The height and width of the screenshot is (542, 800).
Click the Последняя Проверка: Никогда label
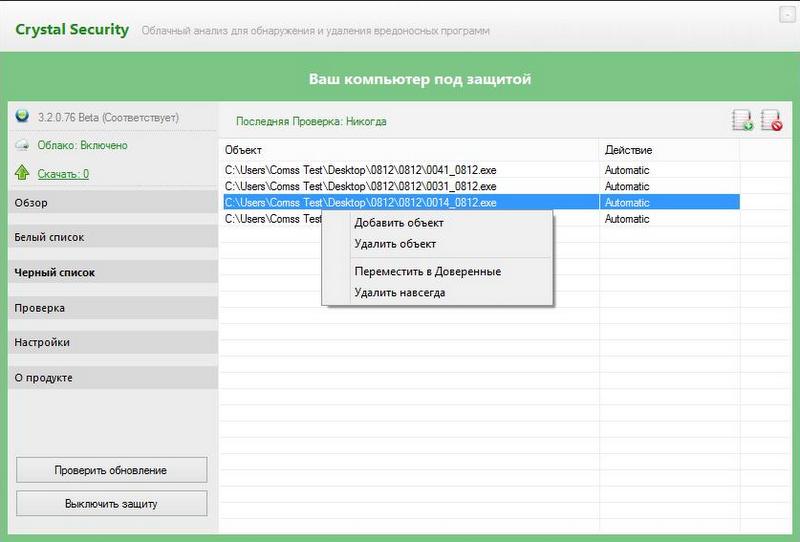[311, 121]
